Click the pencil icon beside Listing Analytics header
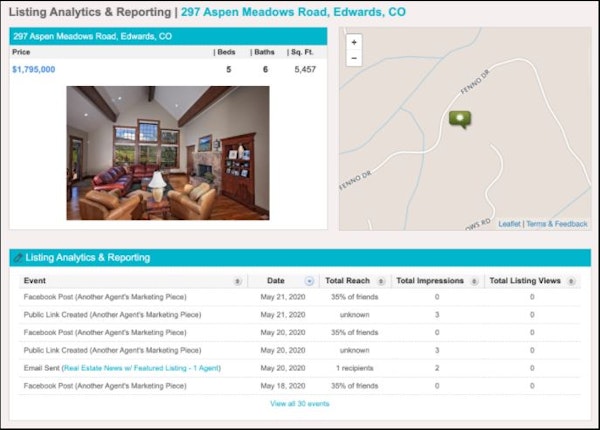 18,258
